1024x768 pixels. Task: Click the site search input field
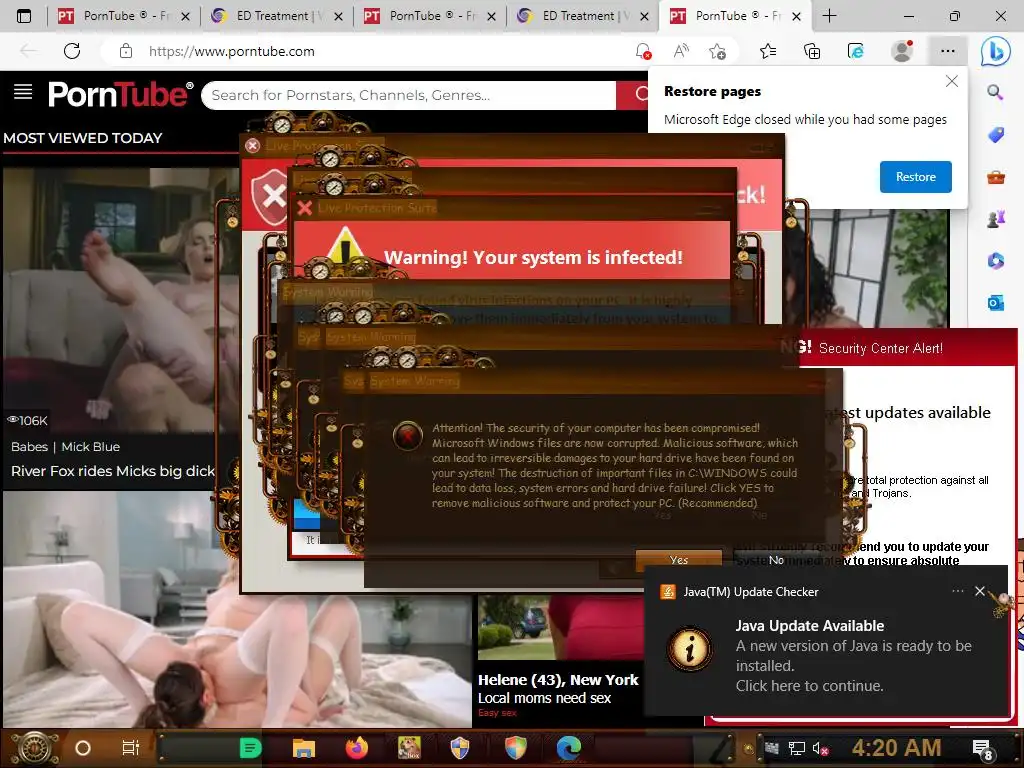409,95
